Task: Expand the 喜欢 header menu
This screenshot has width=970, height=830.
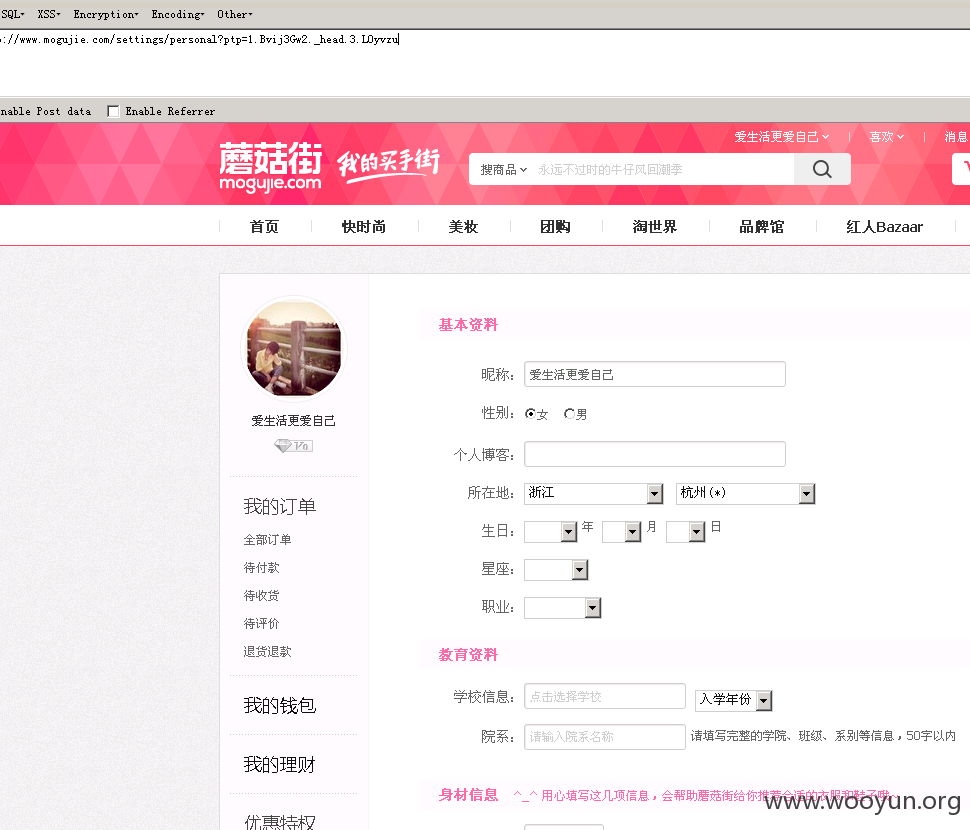Action: coord(886,137)
